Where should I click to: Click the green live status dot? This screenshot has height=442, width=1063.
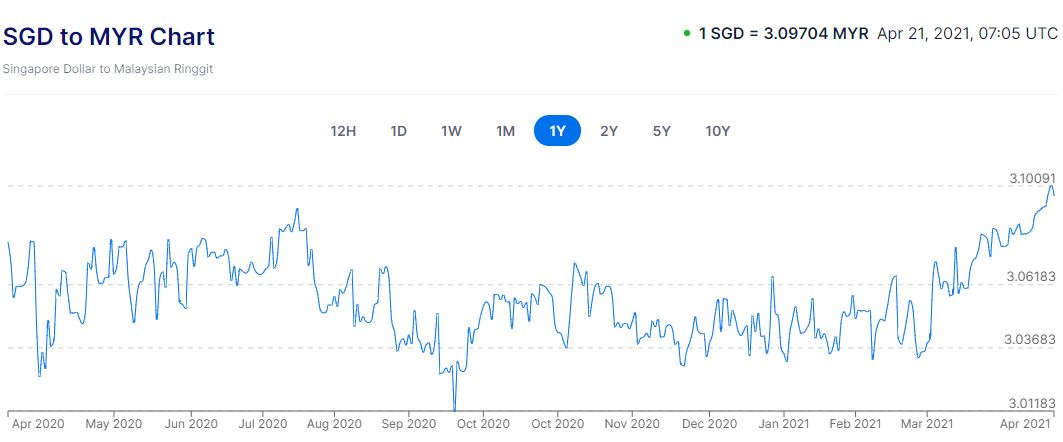pyautogui.click(x=687, y=33)
